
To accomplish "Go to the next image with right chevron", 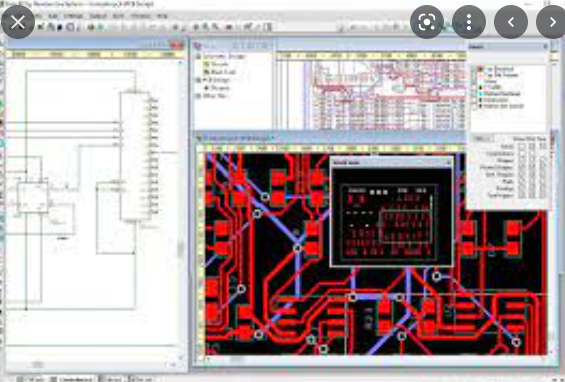I will click(x=552, y=22).
